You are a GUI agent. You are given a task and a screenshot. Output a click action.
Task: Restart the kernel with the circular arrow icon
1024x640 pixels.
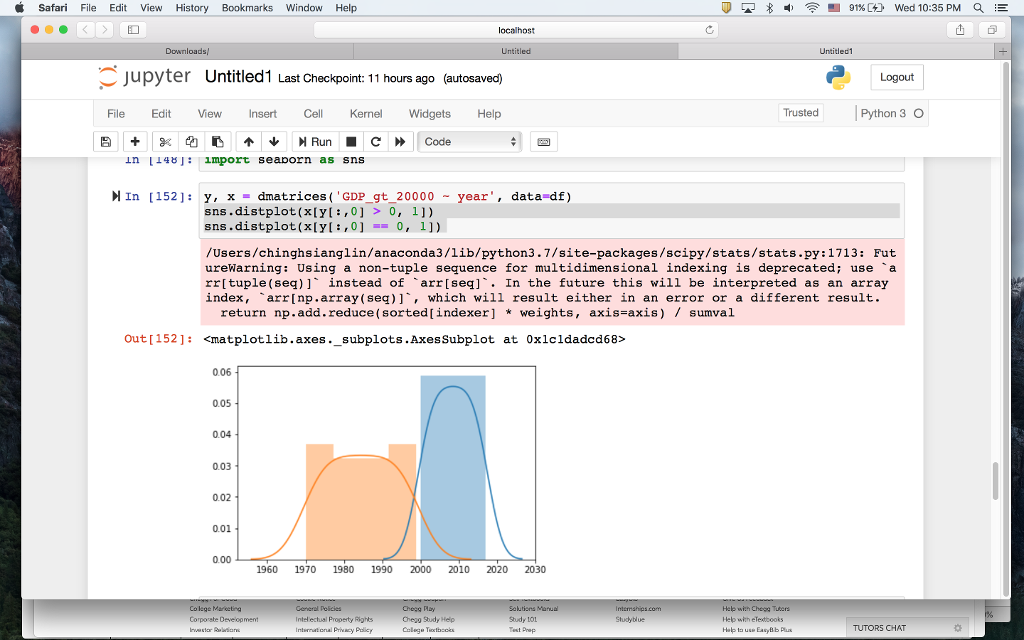click(376, 142)
